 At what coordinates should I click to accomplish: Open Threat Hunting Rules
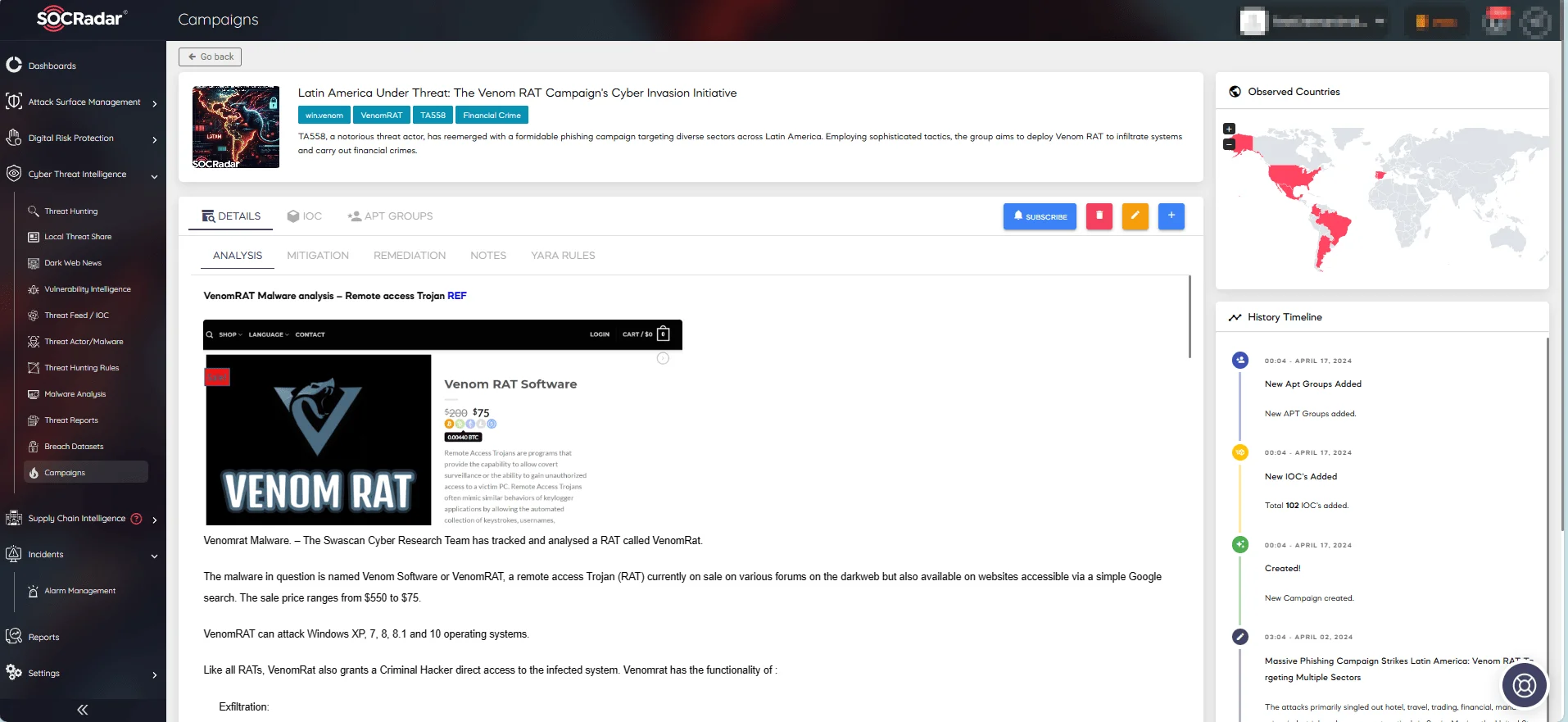[x=82, y=368]
